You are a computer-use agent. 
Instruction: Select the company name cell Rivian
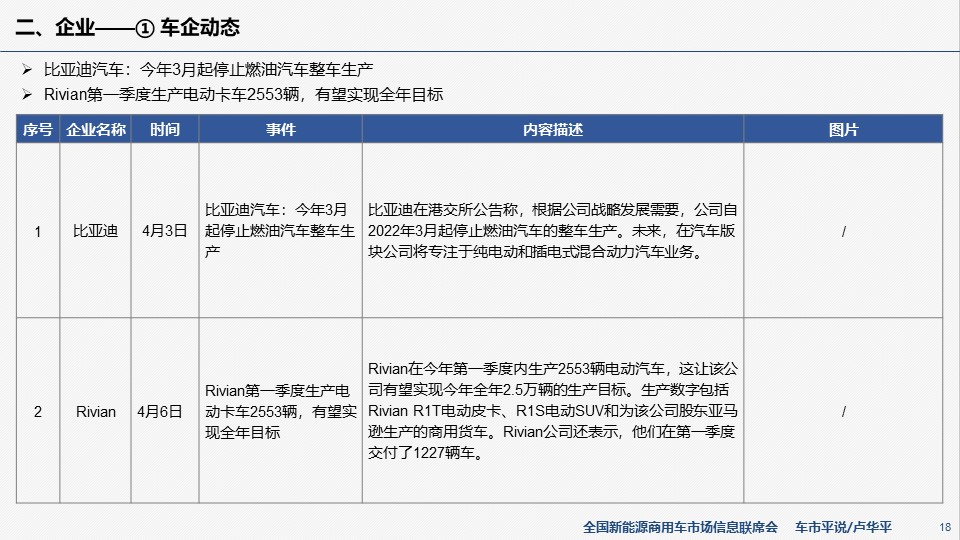click(x=96, y=411)
